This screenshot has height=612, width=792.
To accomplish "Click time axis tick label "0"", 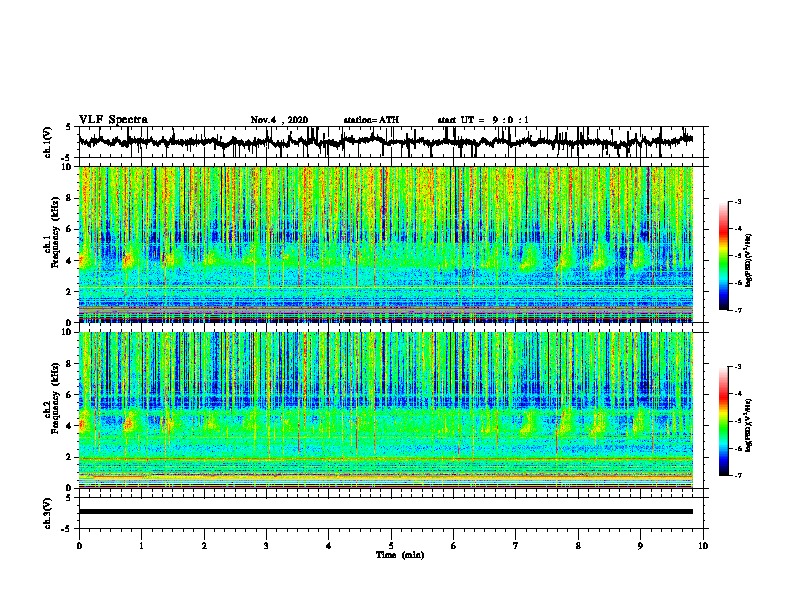I will 79,546.
